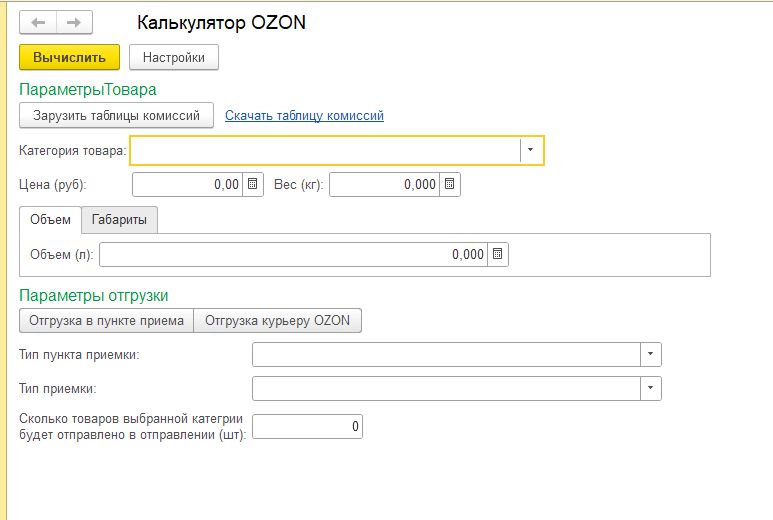The width and height of the screenshot is (773, 520).
Task: Click the Тип приемки label
Action: (58, 389)
